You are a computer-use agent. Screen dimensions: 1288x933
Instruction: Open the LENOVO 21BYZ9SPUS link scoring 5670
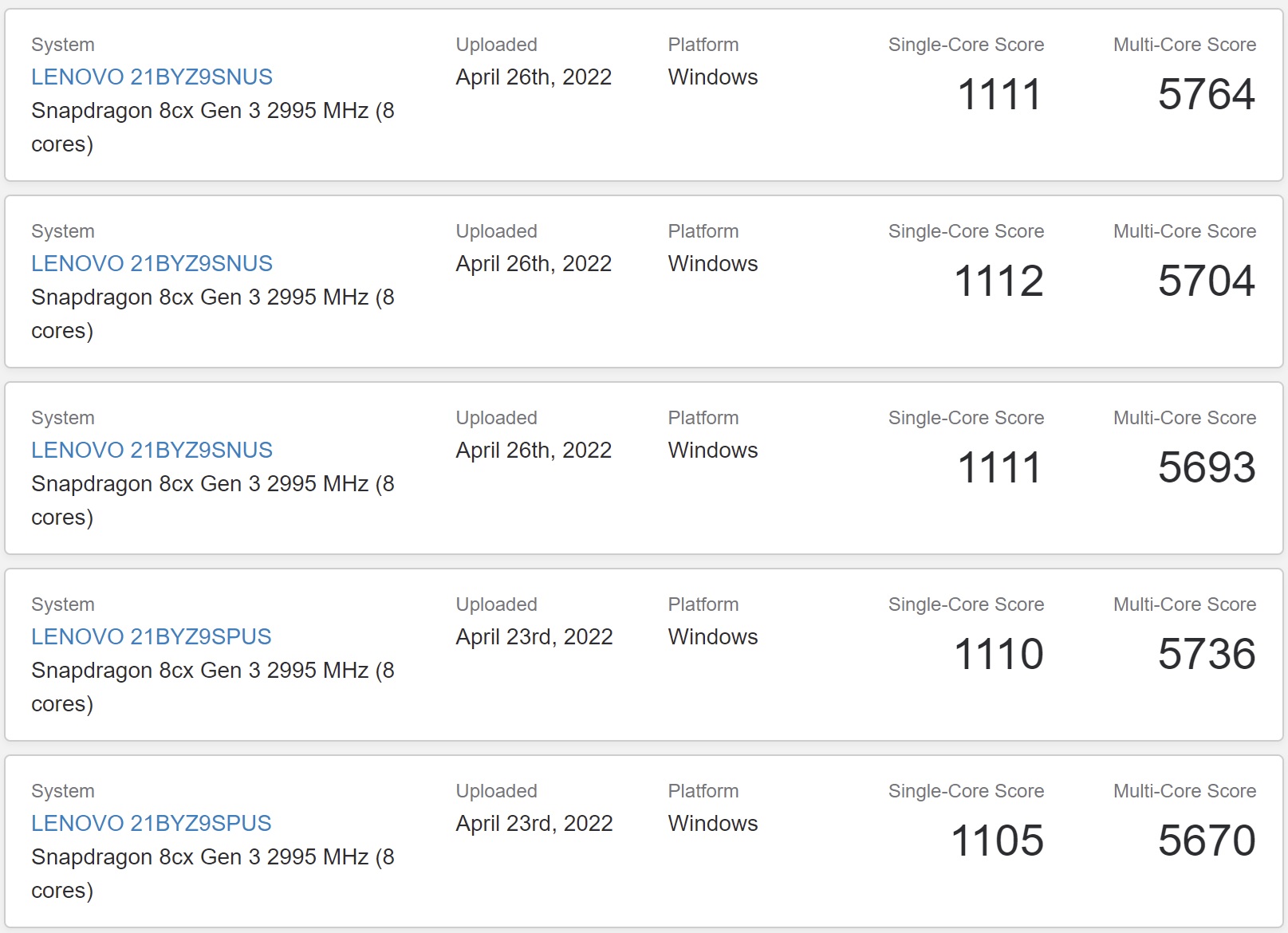151,824
